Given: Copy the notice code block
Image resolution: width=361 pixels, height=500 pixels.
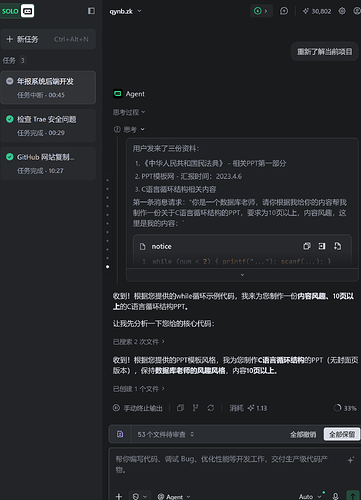Looking at the screenshot, I should pyautogui.click(x=307, y=246).
